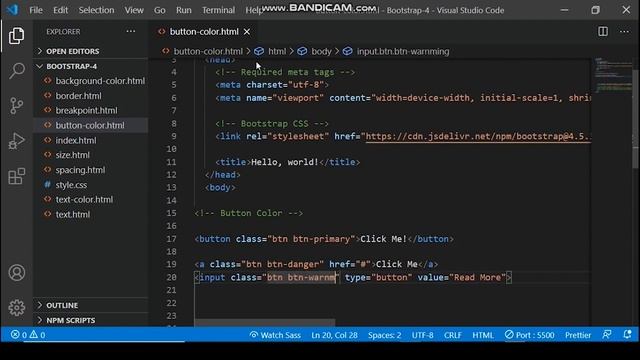640x360 pixels.
Task: Open the View menu
Action: click(x=134, y=10)
